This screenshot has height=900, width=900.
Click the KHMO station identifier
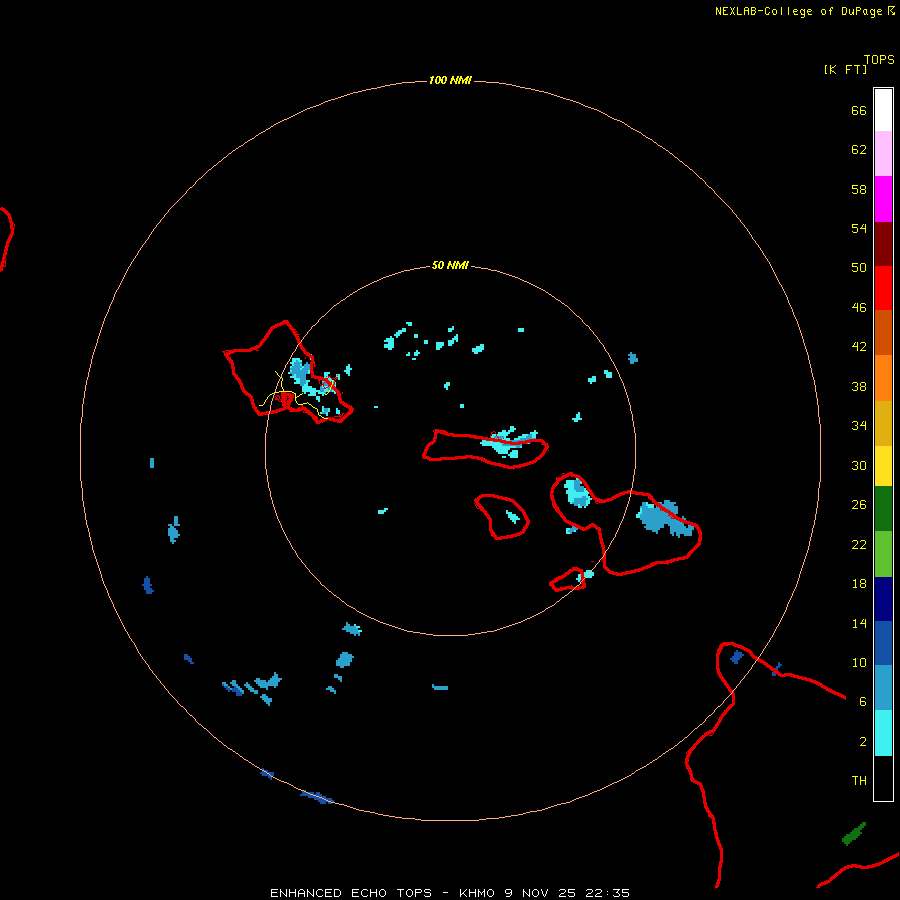[476, 893]
